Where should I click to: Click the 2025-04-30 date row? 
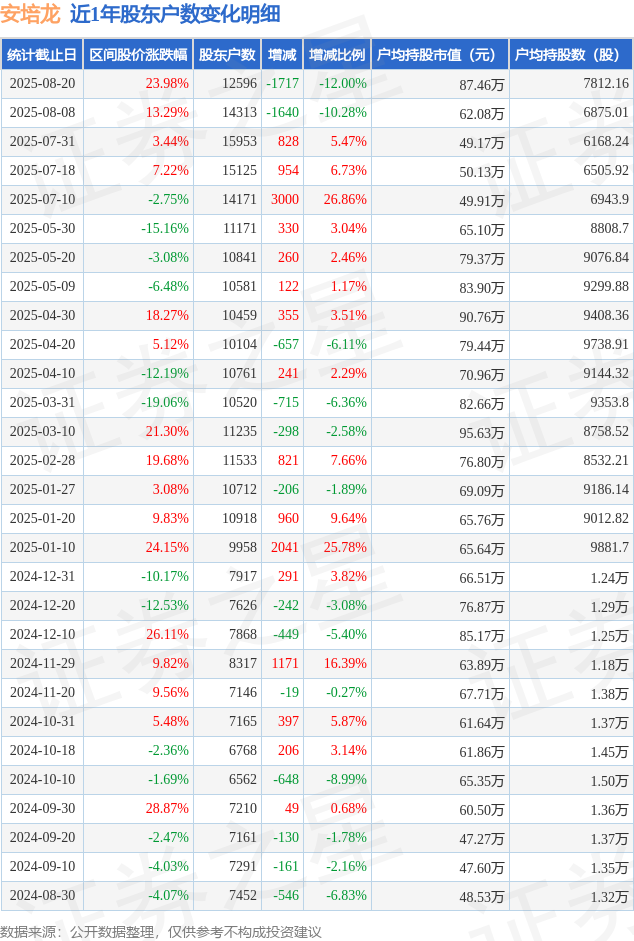click(x=317, y=315)
